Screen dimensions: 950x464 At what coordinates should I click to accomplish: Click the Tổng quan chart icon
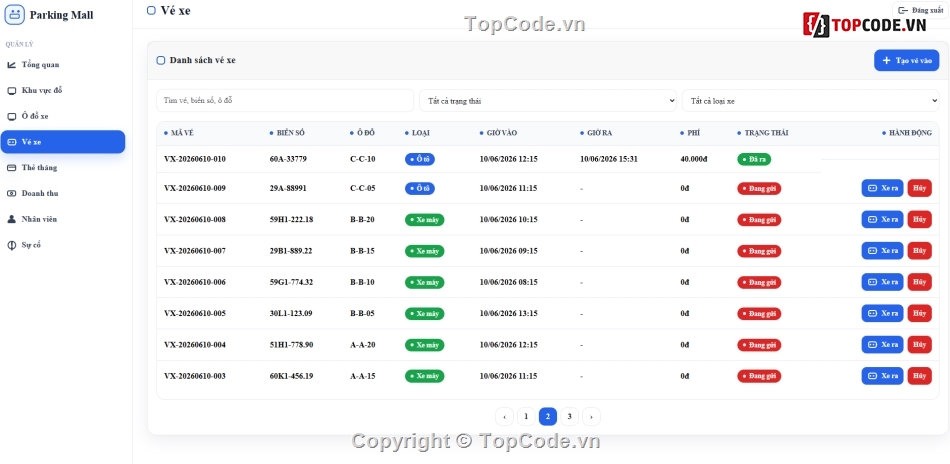coord(12,65)
